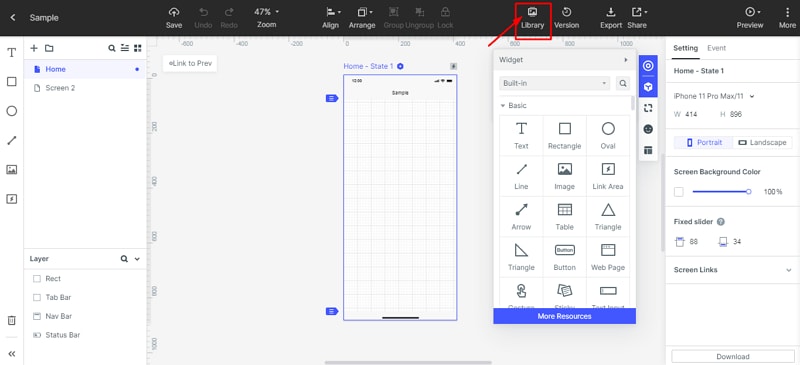Switch to the Setting tab

(685, 48)
